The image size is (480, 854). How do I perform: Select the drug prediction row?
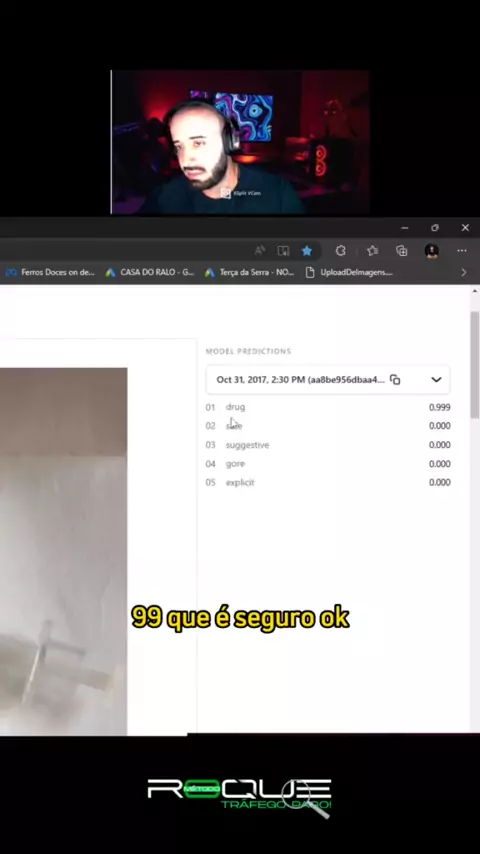coord(328,407)
